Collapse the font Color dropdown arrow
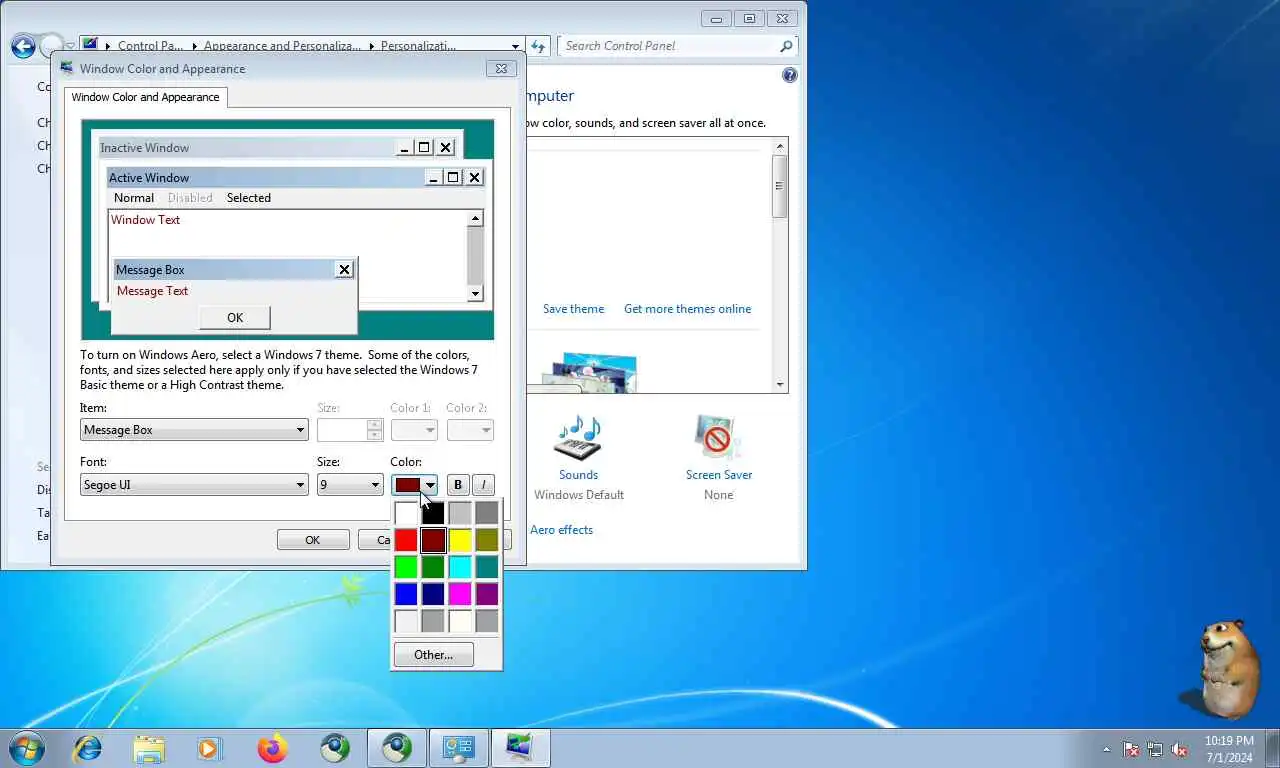Viewport: 1280px width, 768px height. (x=430, y=485)
